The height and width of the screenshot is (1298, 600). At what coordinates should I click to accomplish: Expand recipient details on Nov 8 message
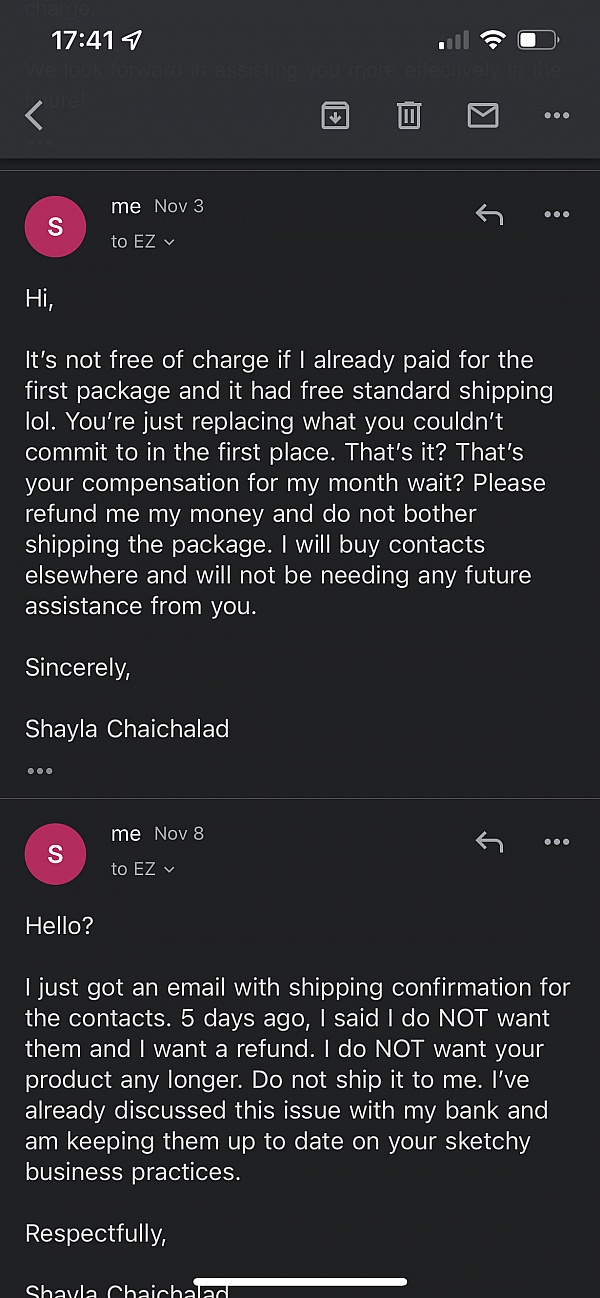(143, 869)
